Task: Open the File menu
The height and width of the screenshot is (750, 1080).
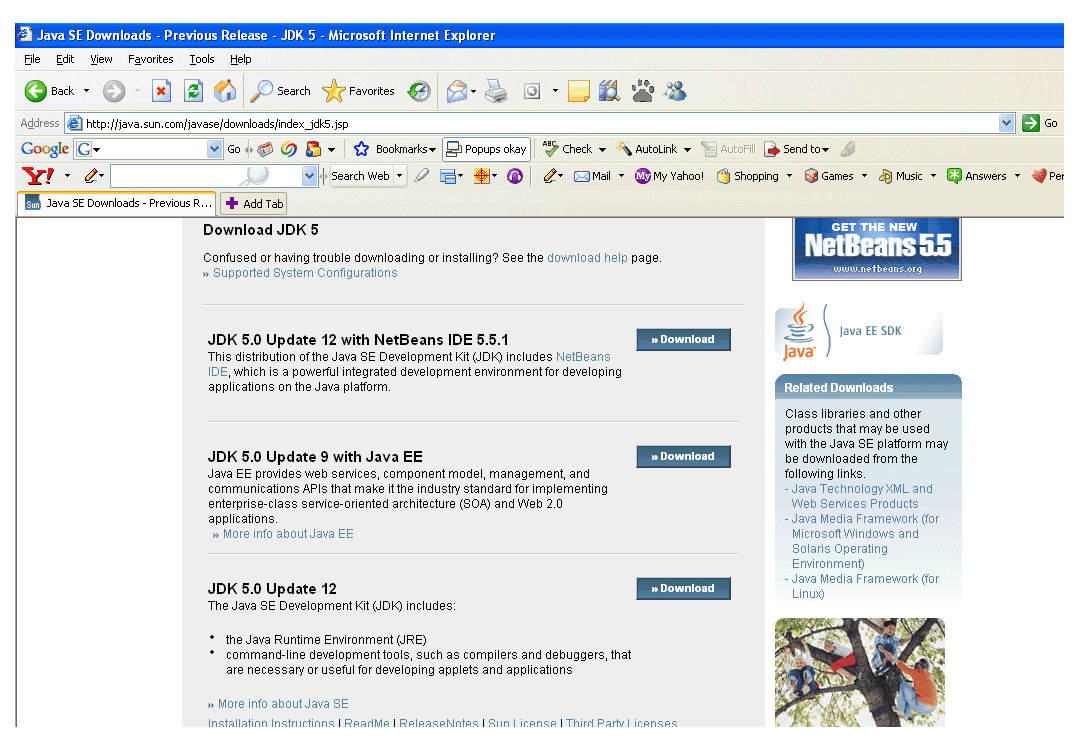Action: 32,59
